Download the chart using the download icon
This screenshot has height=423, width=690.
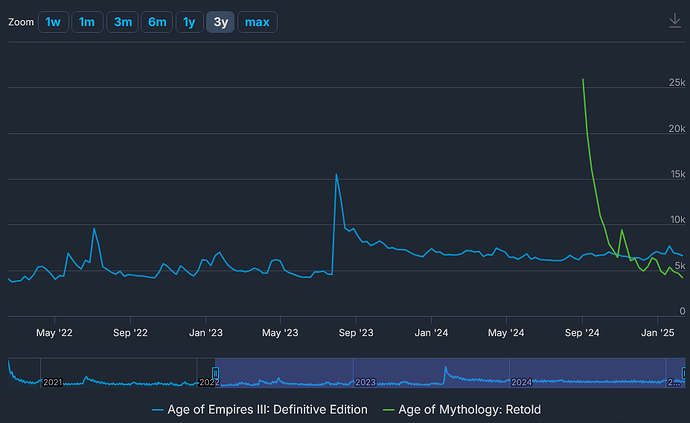675,21
